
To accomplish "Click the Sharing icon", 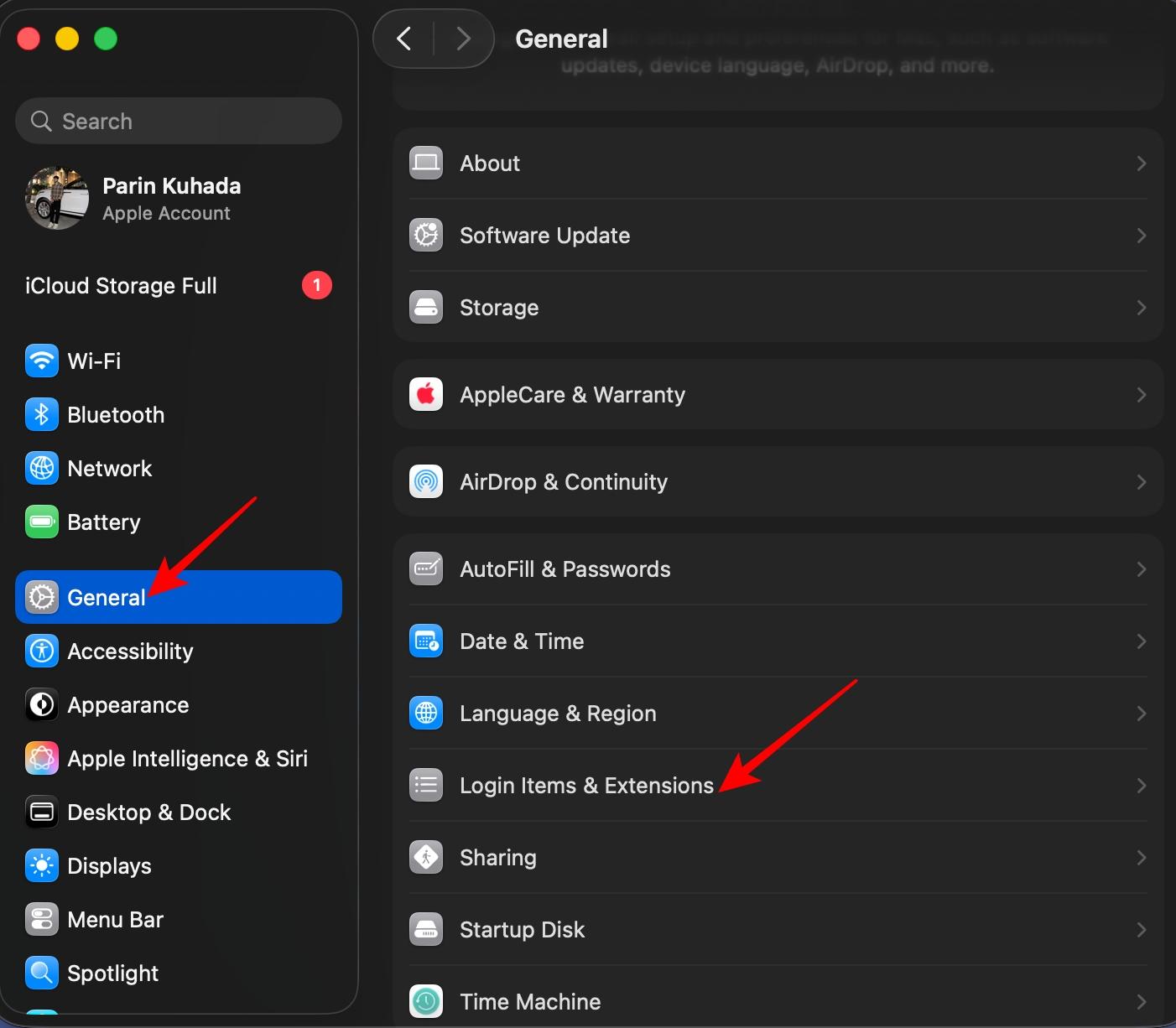I will [426, 858].
